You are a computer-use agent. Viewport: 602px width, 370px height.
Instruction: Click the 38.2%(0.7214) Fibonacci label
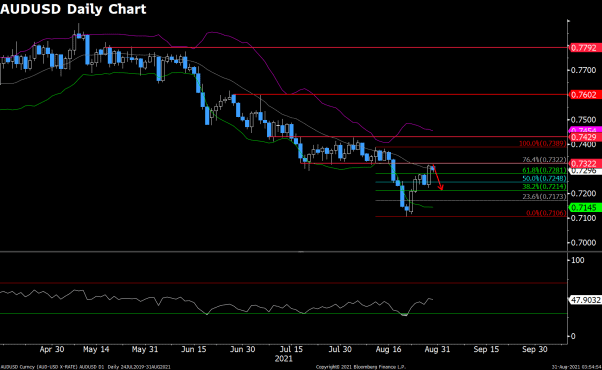(544, 187)
